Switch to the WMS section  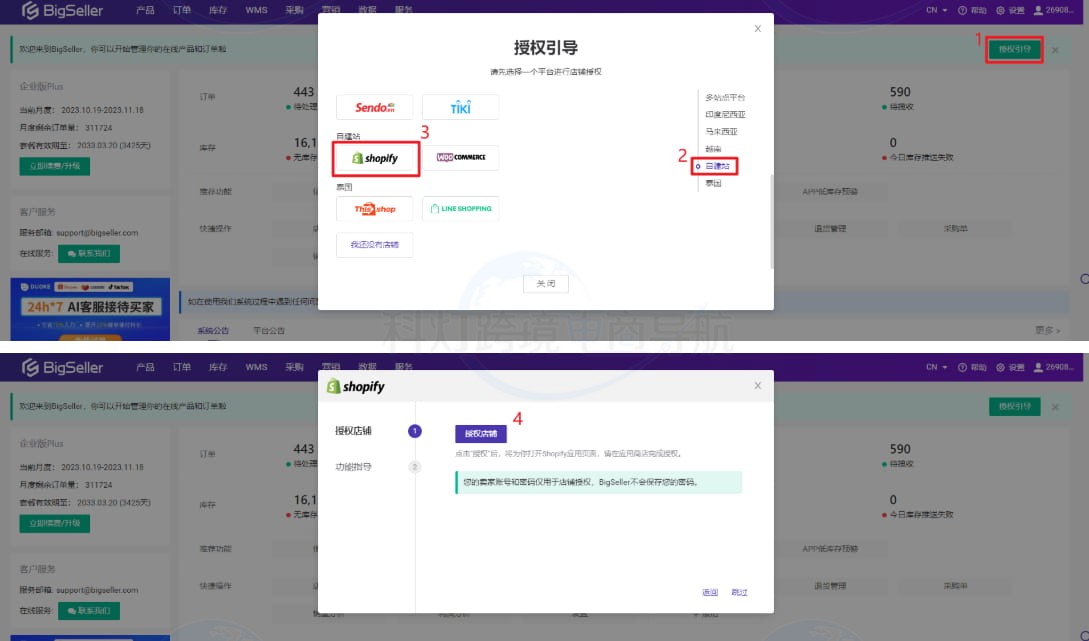pos(256,10)
